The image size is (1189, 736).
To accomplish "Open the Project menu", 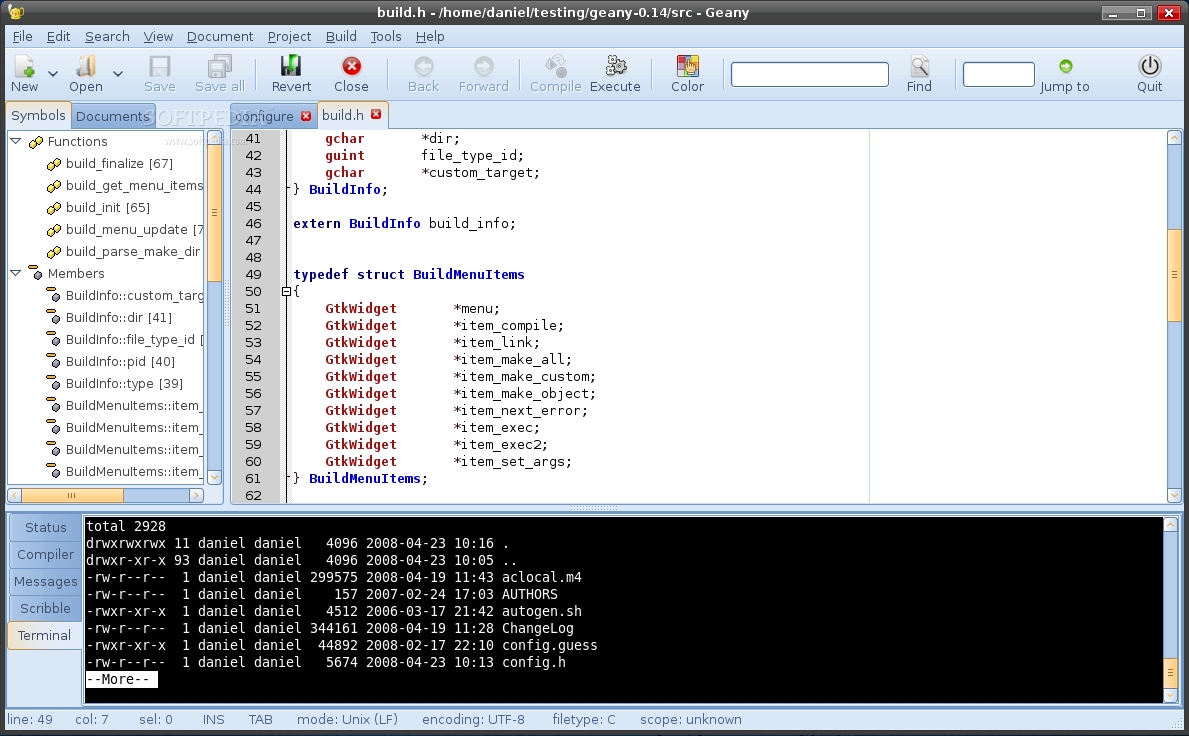I will pyautogui.click(x=289, y=36).
